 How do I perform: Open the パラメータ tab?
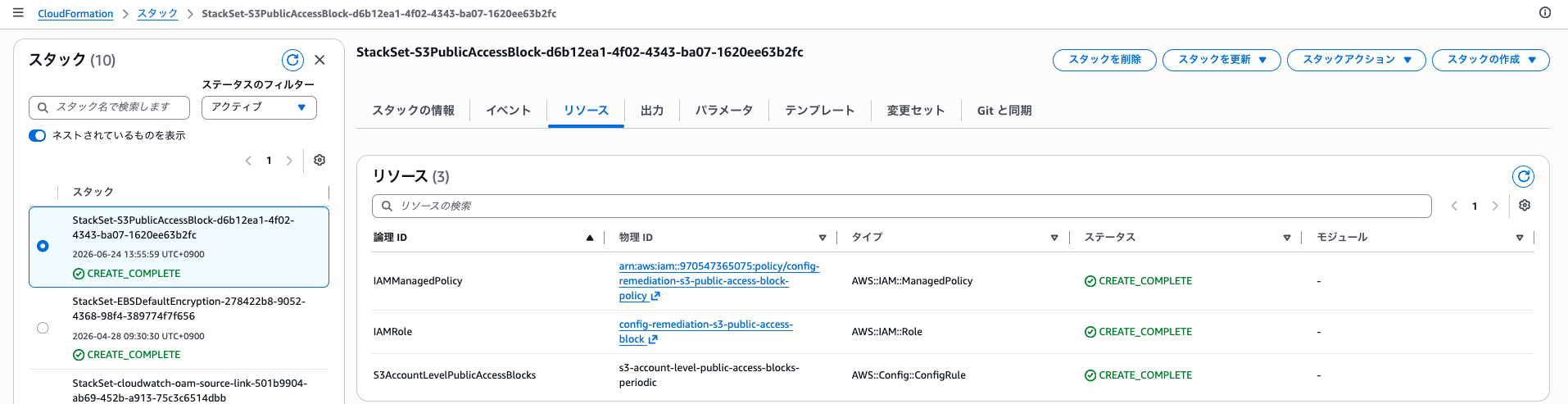pos(724,111)
